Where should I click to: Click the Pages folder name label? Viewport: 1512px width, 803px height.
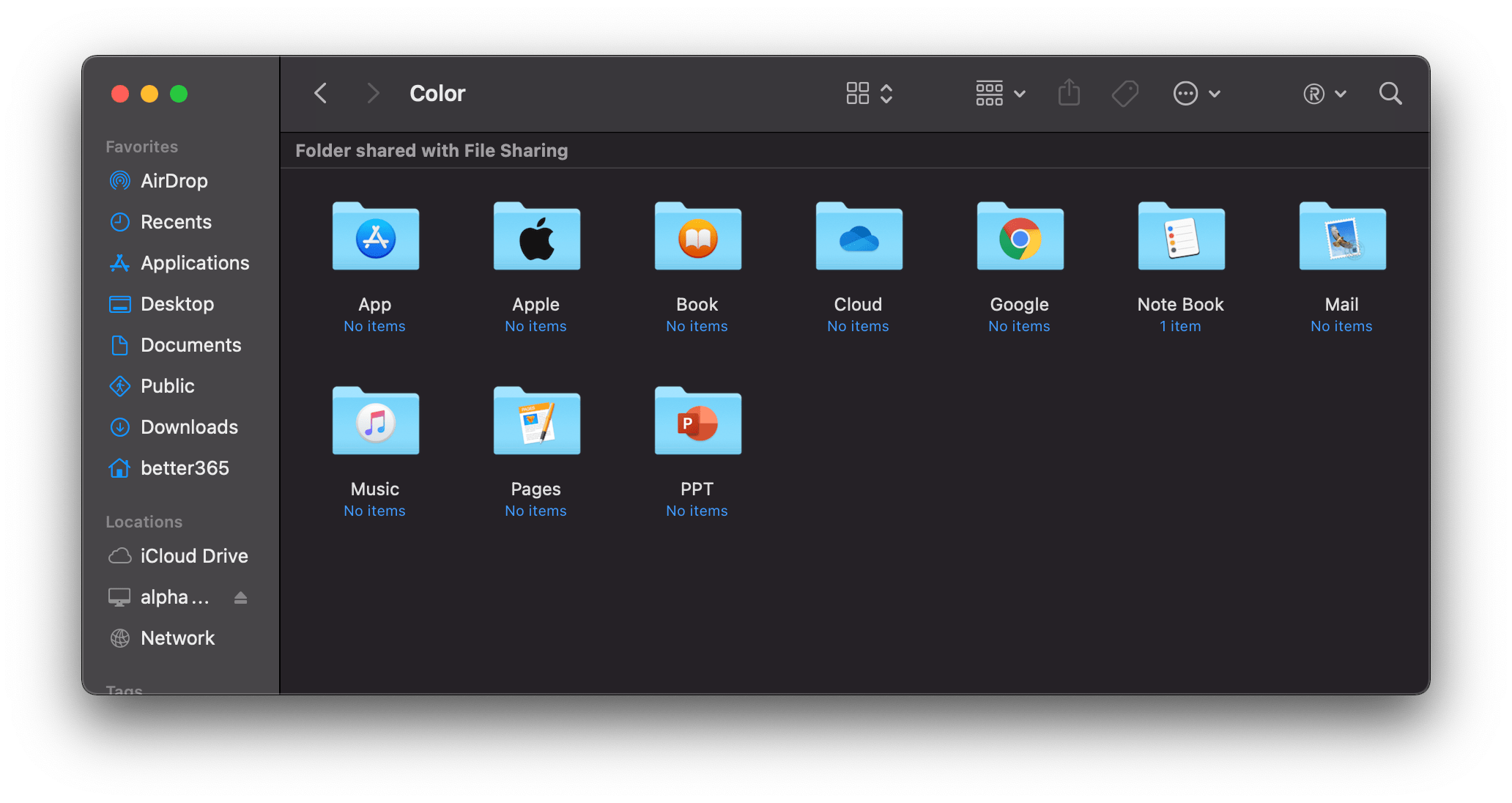[536, 489]
